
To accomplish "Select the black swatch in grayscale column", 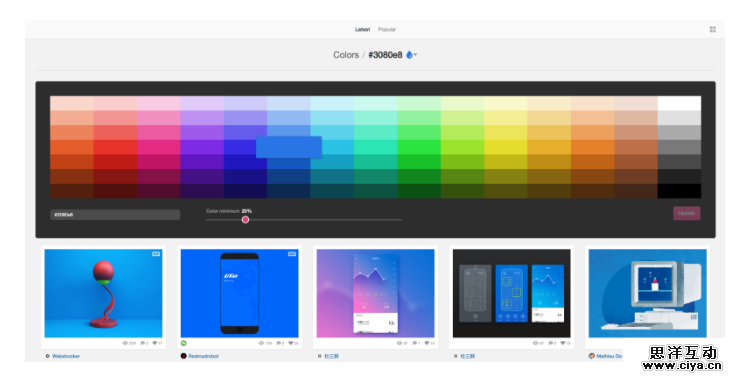I will pos(679,191).
